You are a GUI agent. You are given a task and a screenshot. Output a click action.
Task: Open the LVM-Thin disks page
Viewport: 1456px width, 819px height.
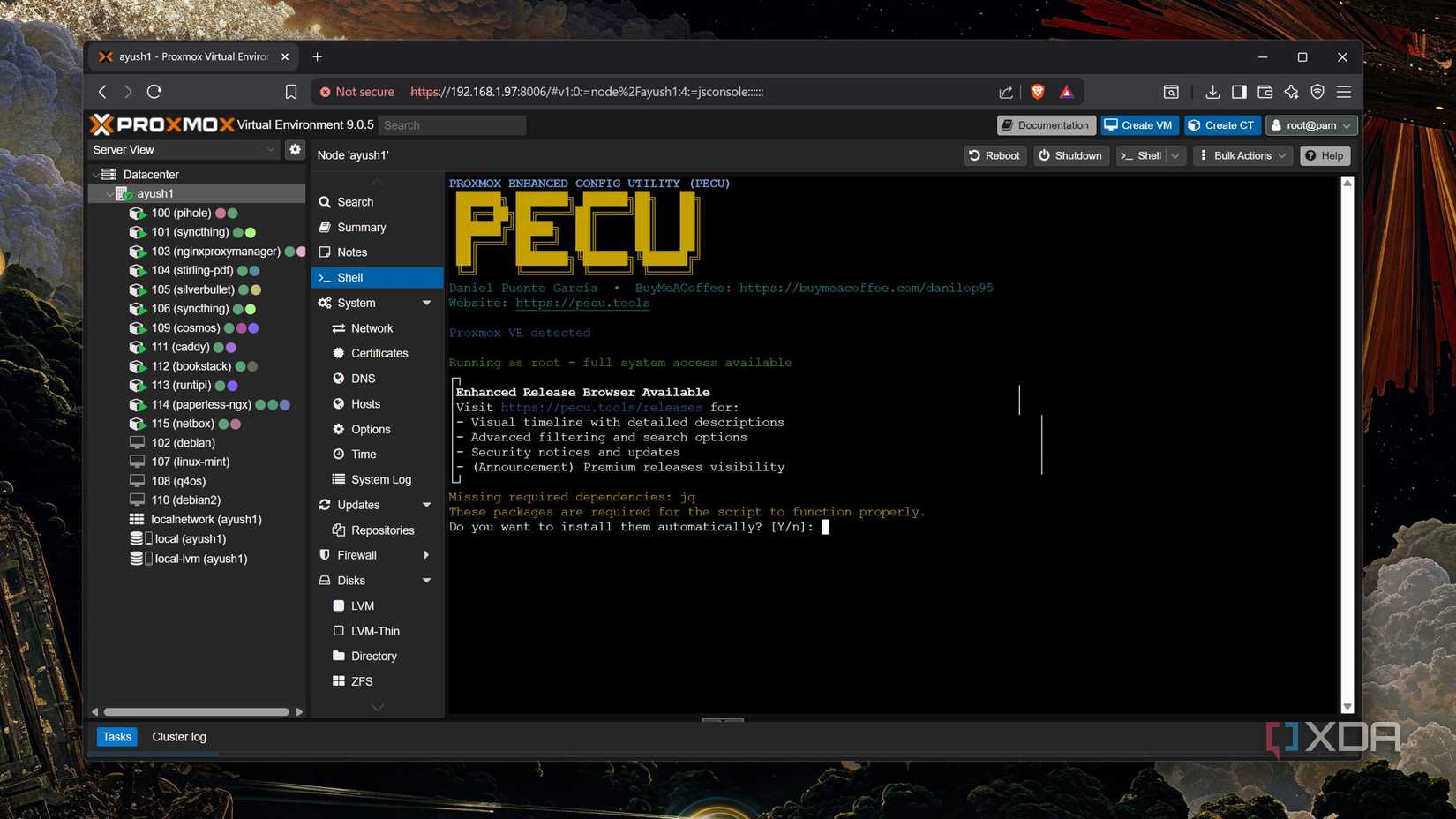pos(377,632)
